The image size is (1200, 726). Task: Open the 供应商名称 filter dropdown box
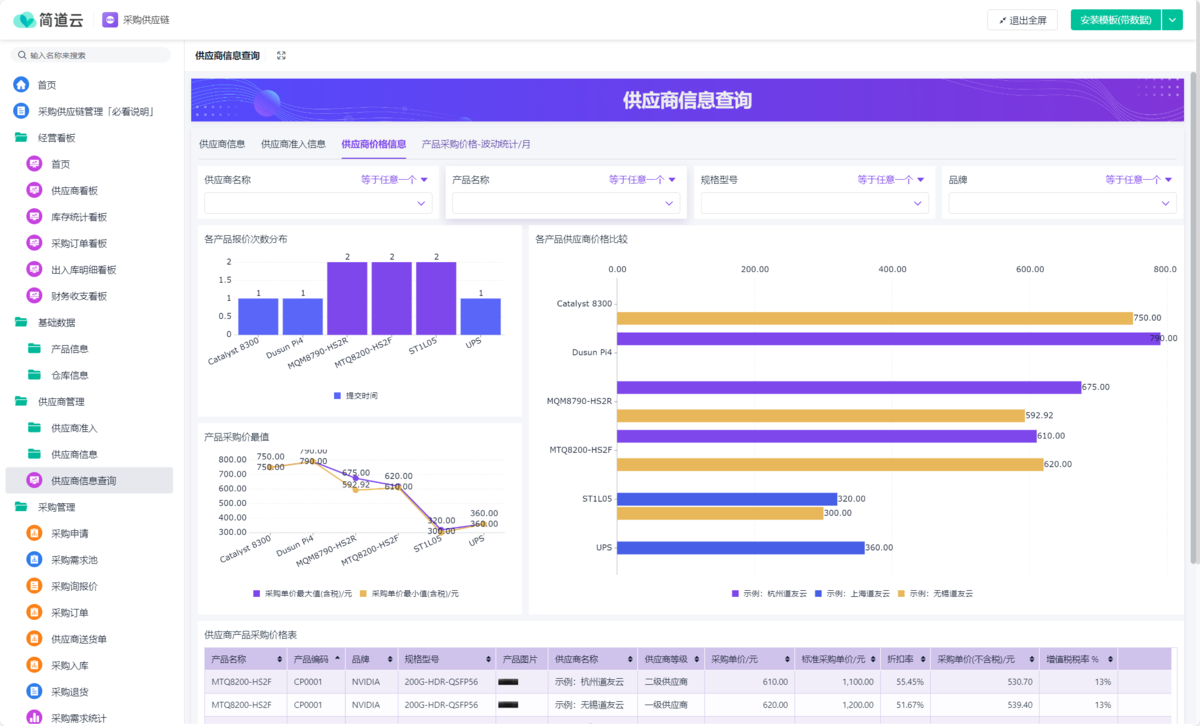tap(318, 203)
